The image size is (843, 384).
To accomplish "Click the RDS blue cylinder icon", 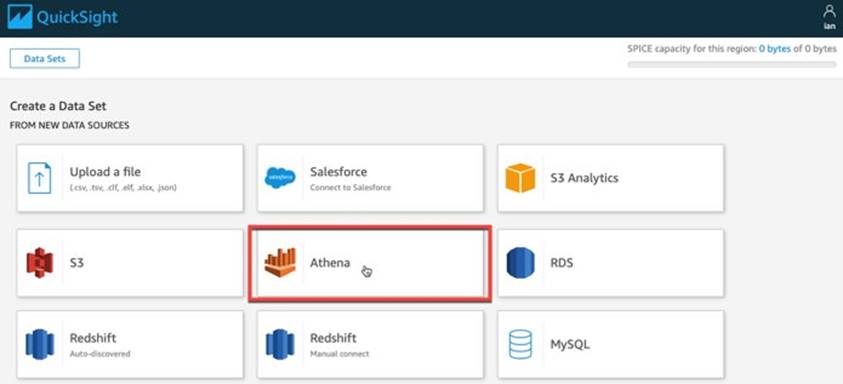I will (520, 263).
